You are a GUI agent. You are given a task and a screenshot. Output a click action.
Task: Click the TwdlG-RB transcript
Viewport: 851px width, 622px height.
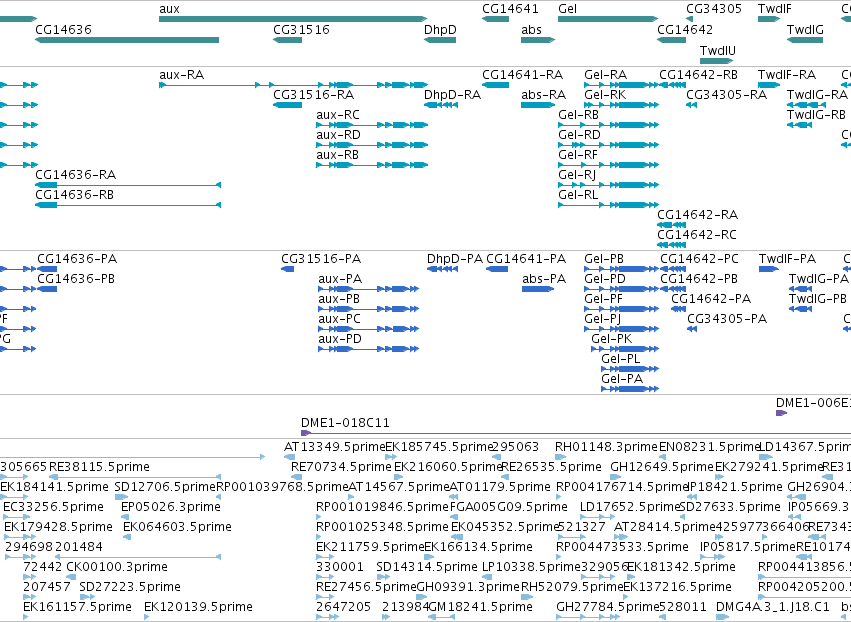point(799,125)
